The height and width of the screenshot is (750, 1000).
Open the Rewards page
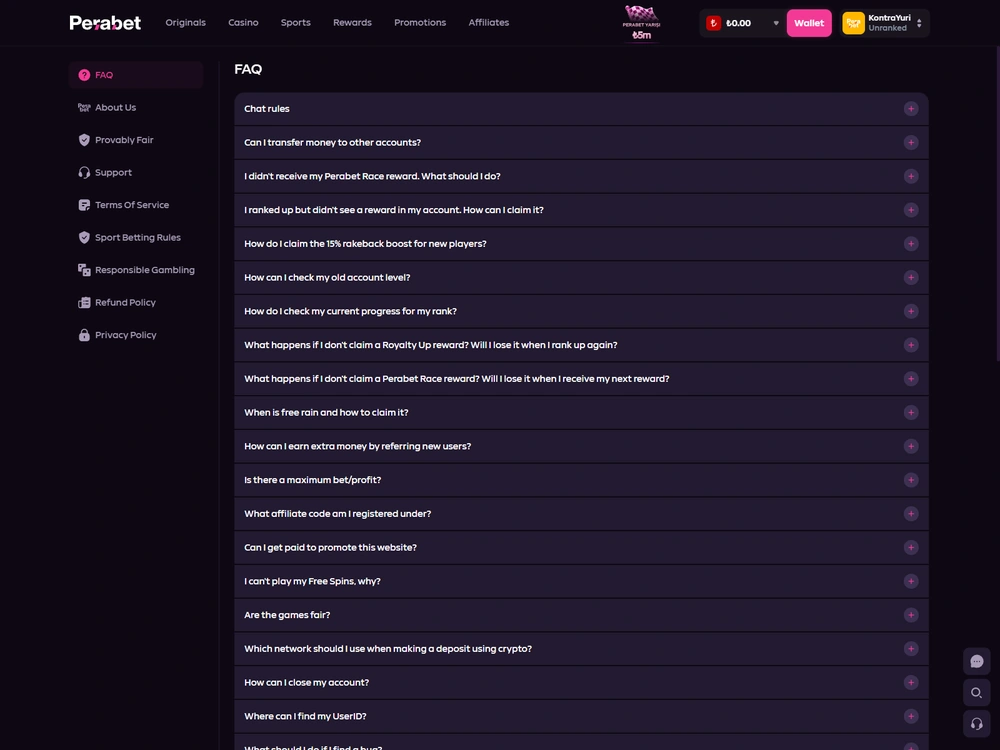(352, 23)
